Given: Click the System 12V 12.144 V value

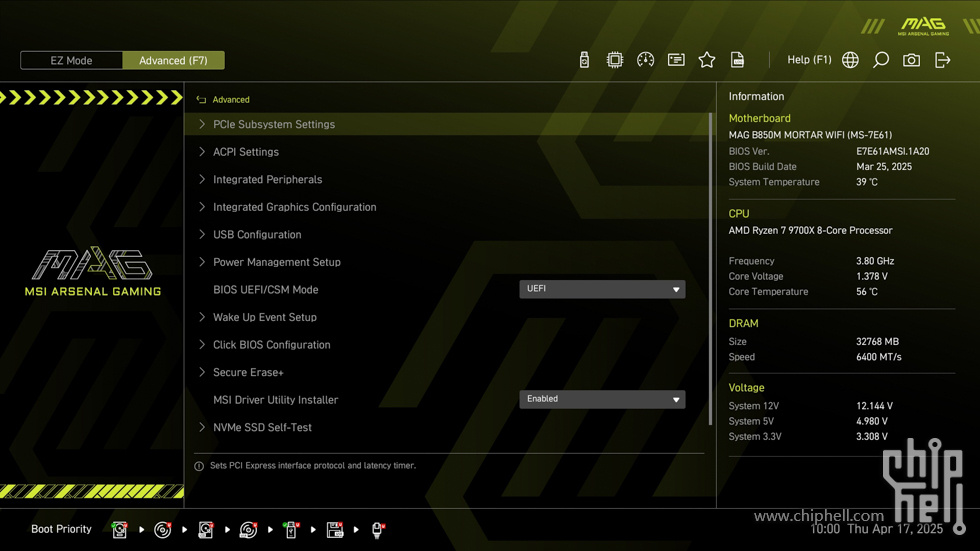Looking at the screenshot, I should 874,406.
